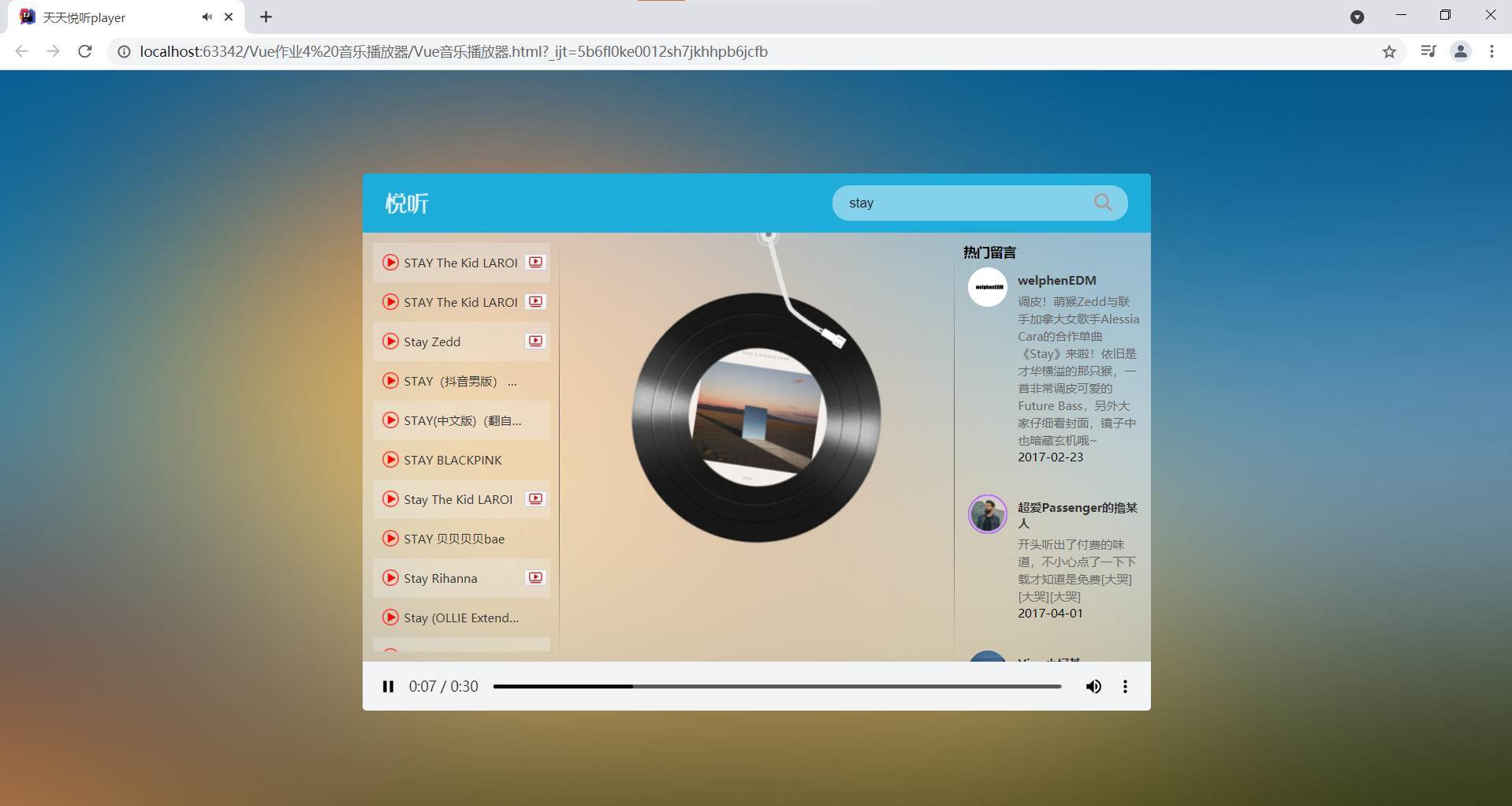Screen dimensions: 1512x806
Task: Play STAY (抖音男版) song
Action: 390,381
